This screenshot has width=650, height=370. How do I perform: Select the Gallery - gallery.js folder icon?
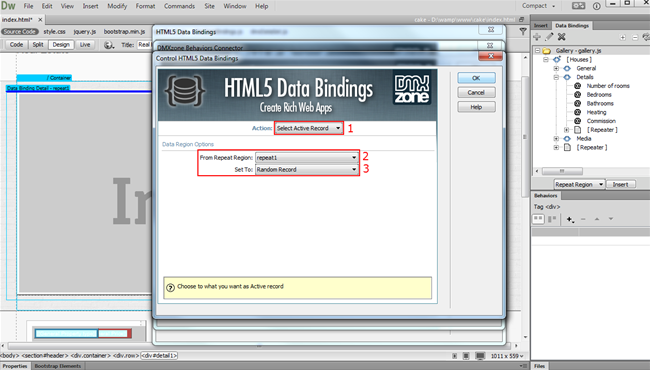pyautogui.click(x=547, y=51)
